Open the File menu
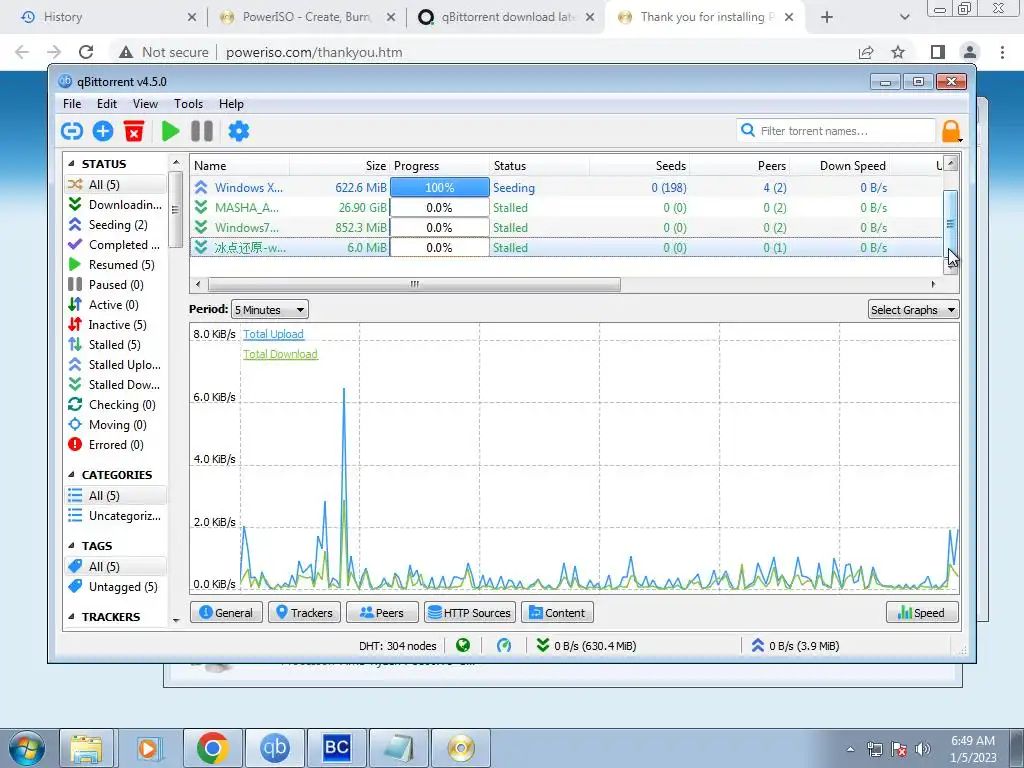The height and width of the screenshot is (768, 1024). pos(72,104)
